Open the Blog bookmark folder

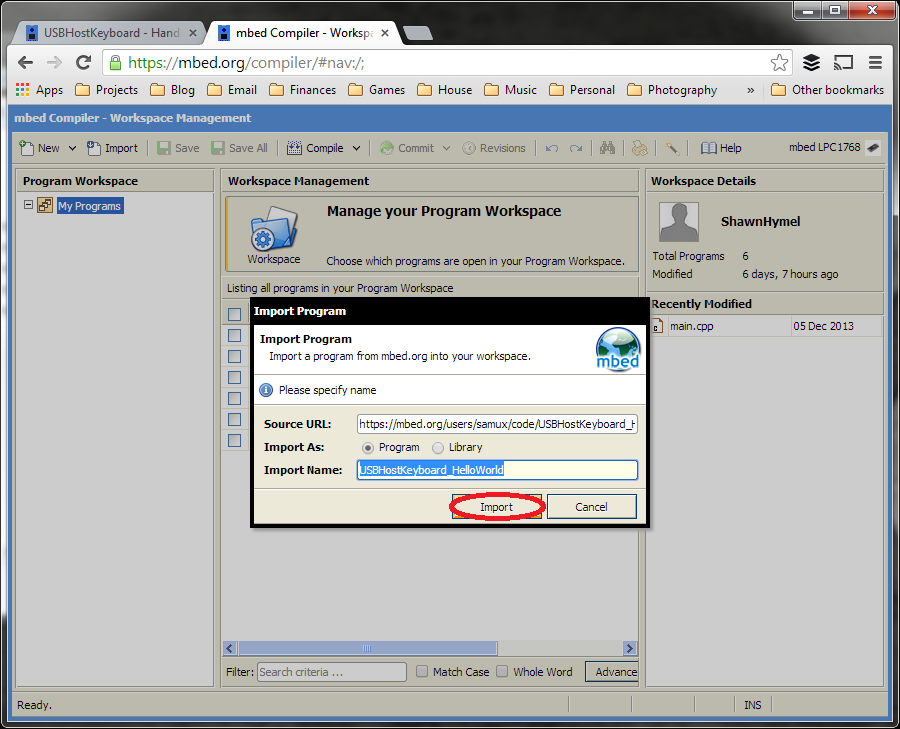[x=173, y=90]
